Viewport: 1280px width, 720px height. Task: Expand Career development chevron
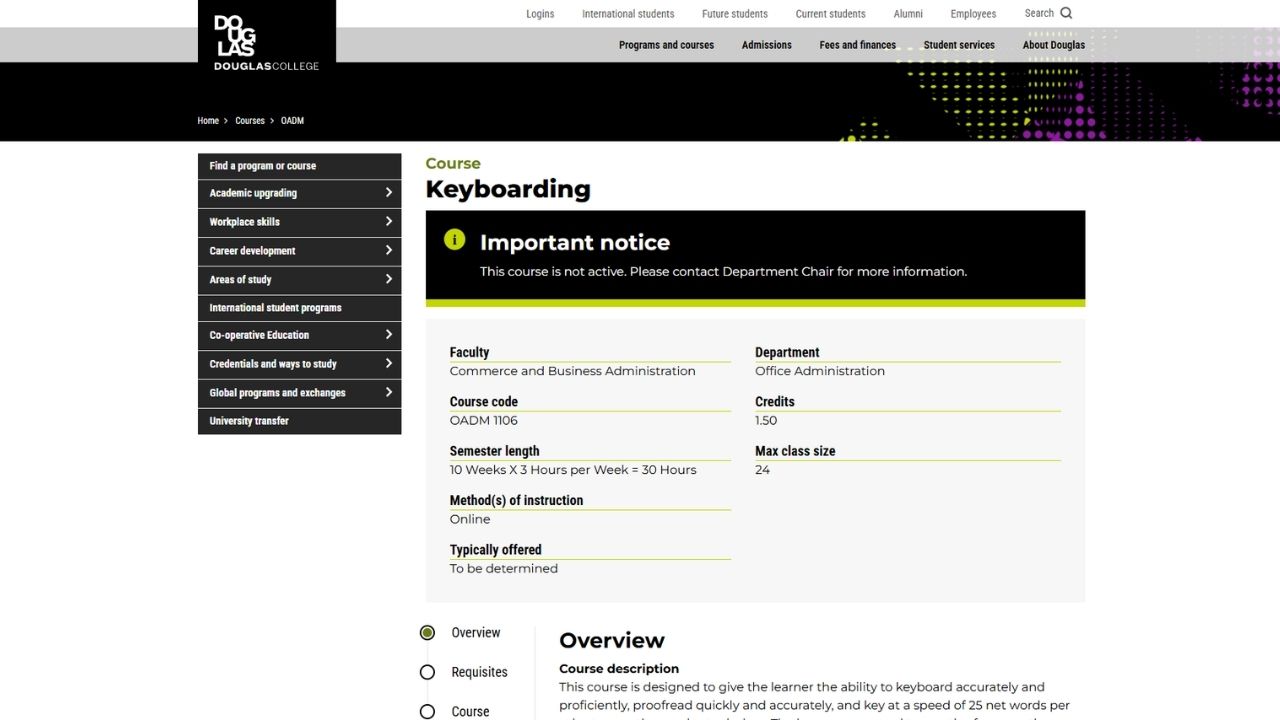pos(388,250)
